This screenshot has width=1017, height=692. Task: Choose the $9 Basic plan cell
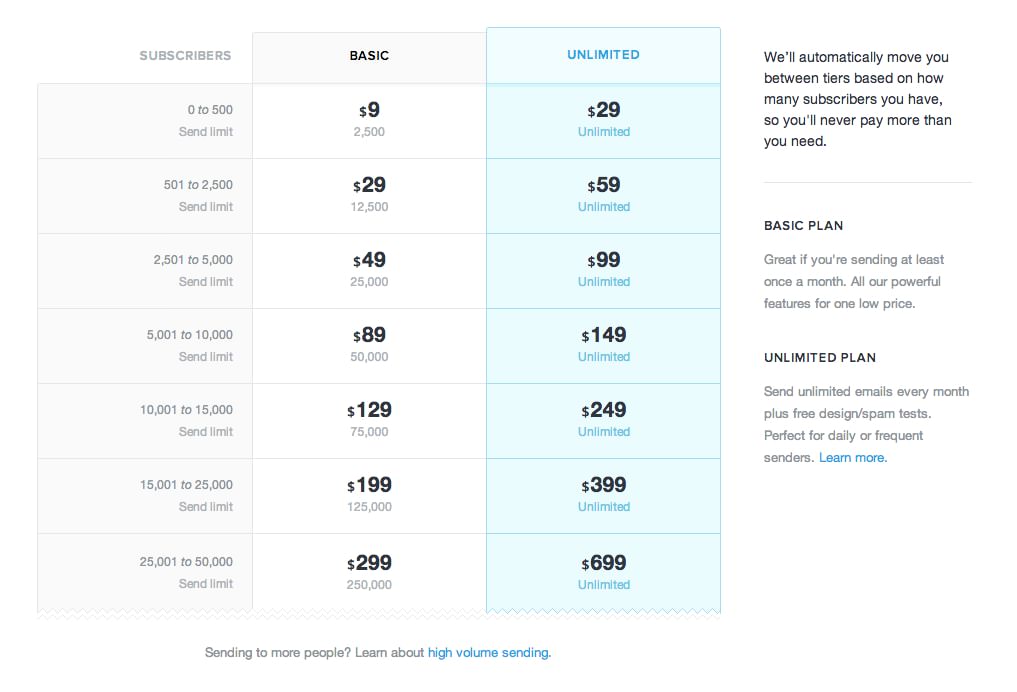tap(369, 120)
